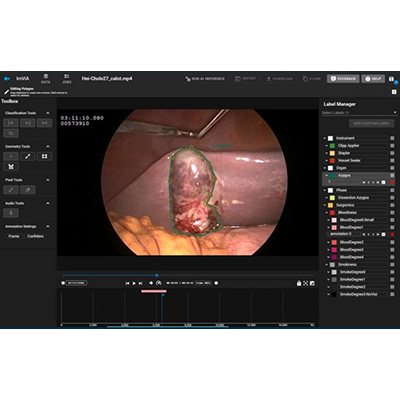Screen dimensions: 400x400
Task: Select the bounding box geometry tool
Action: [x=44, y=156]
